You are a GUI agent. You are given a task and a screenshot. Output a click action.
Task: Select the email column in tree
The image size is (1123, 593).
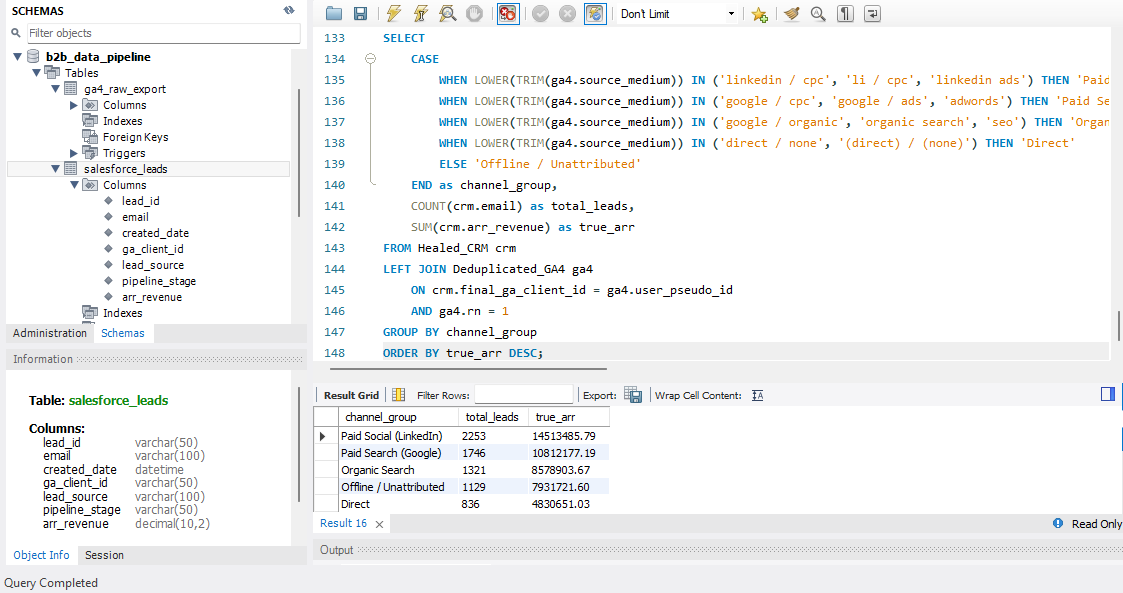(x=135, y=217)
